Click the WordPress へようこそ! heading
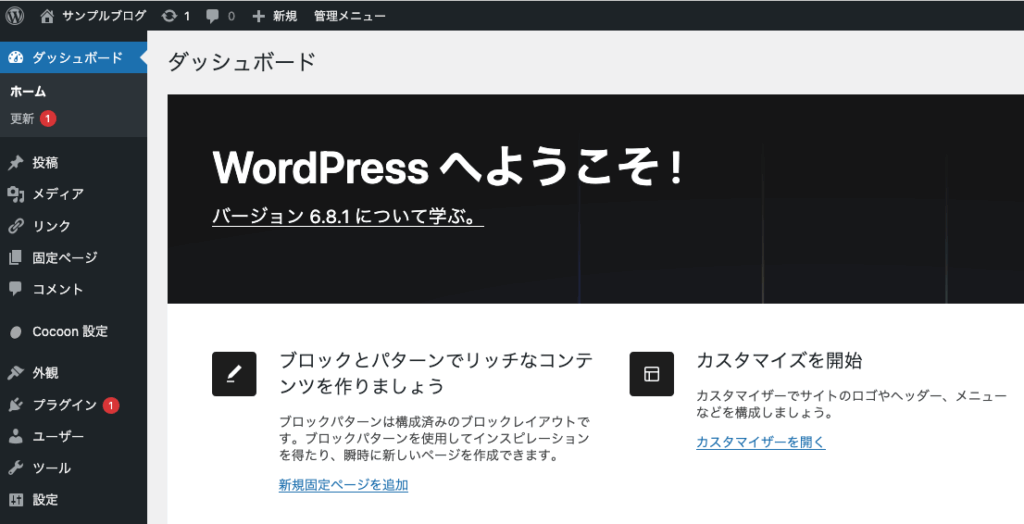This screenshot has height=524, width=1024. 448,168
